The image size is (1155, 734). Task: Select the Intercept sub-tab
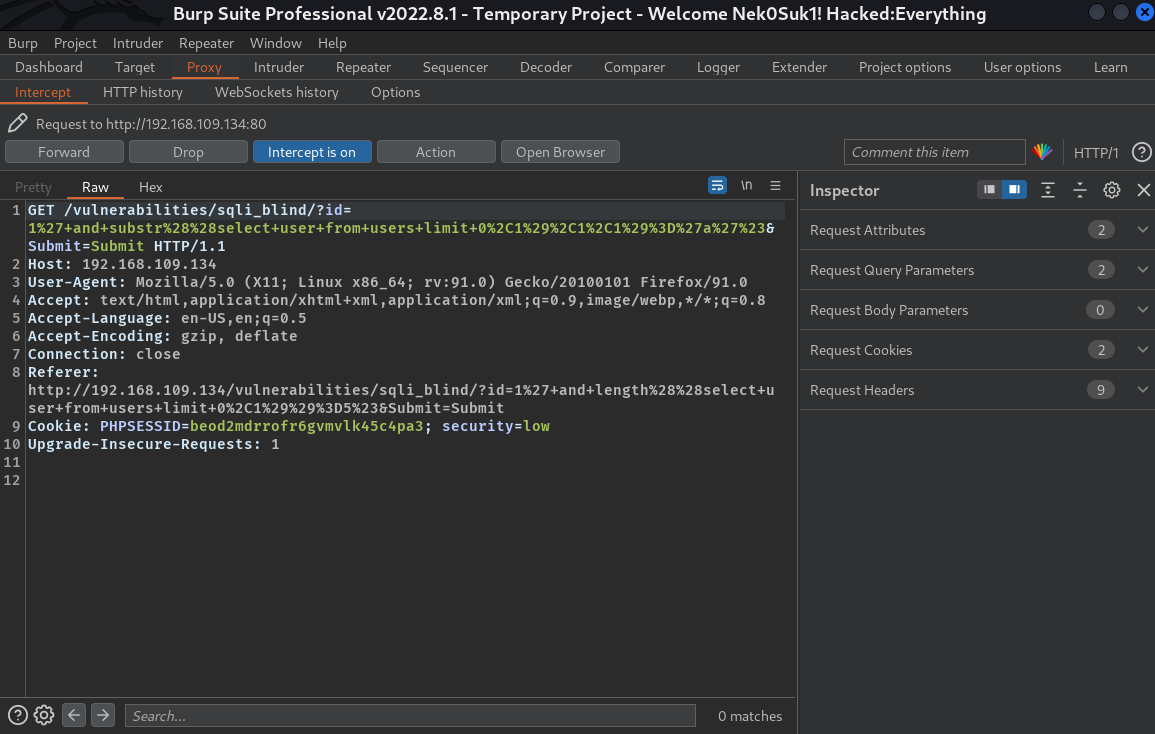pyautogui.click(x=43, y=92)
